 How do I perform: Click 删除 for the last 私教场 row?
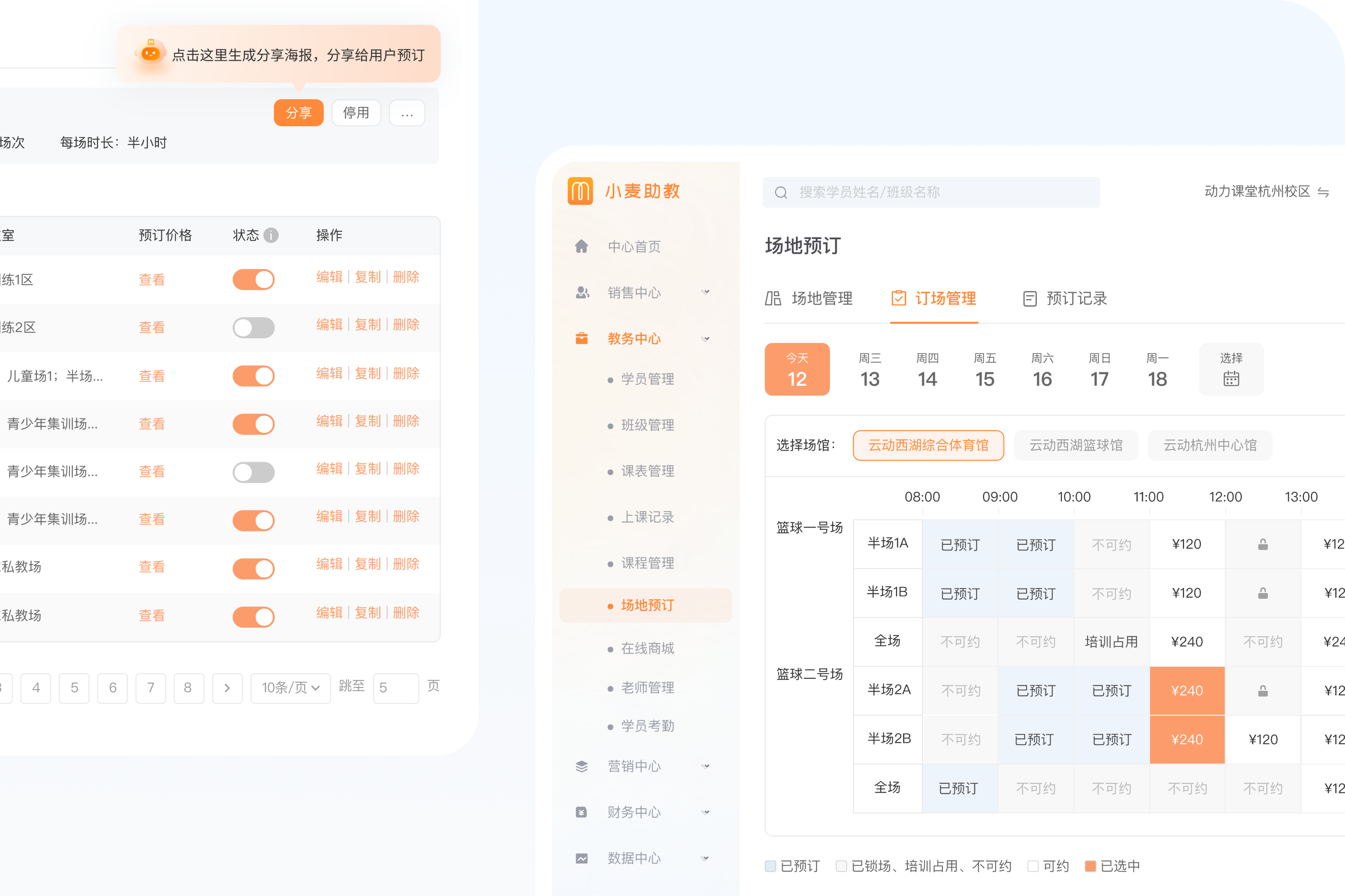406,613
